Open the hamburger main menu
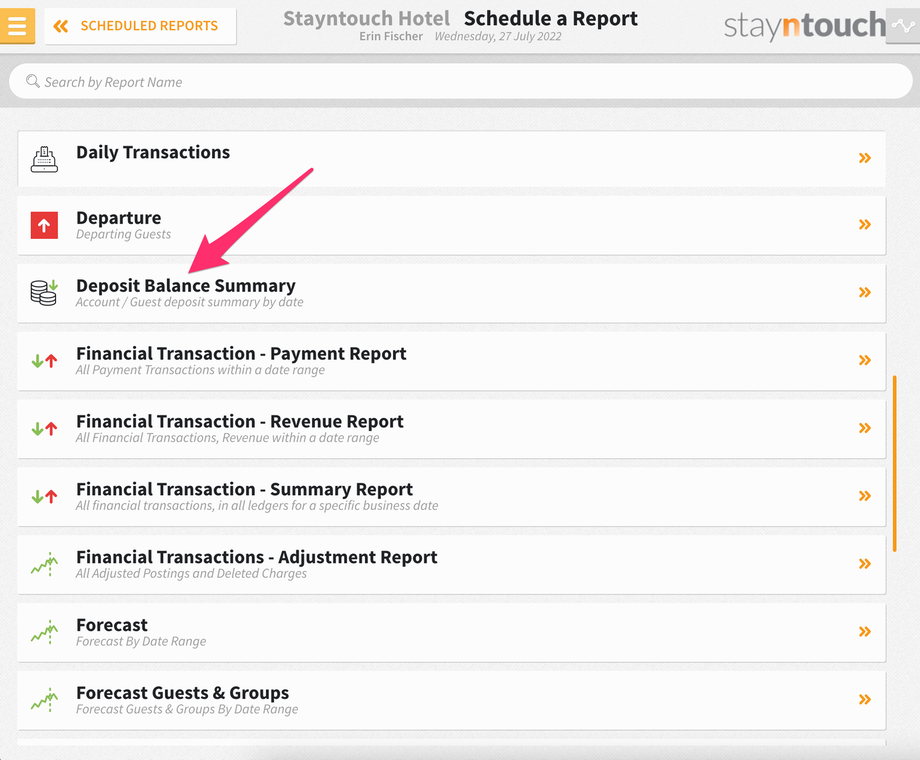 tap(17, 26)
